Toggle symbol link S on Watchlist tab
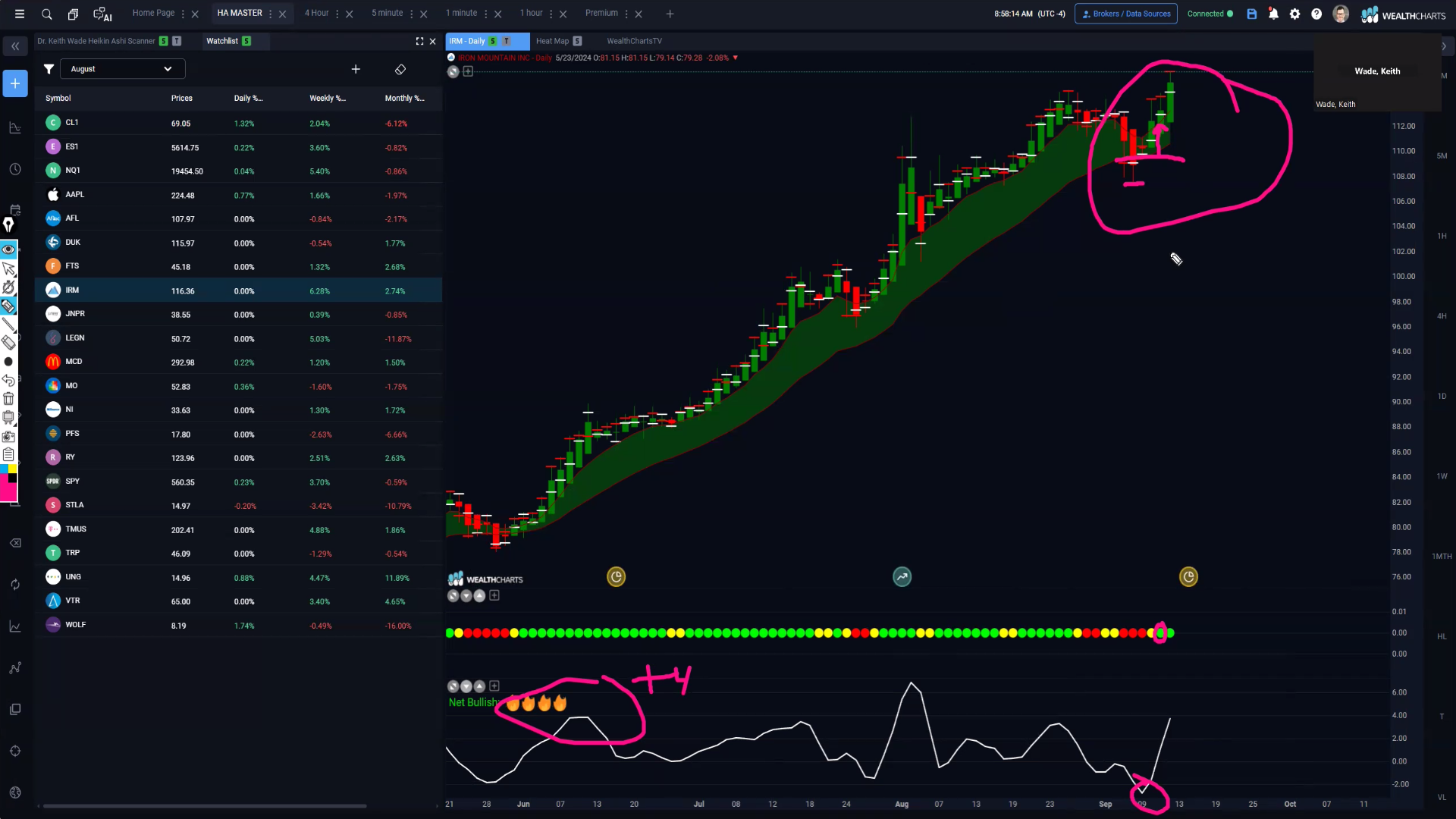Viewport: 1456px width, 819px height. pyautogui.click(x=246, y=41)
